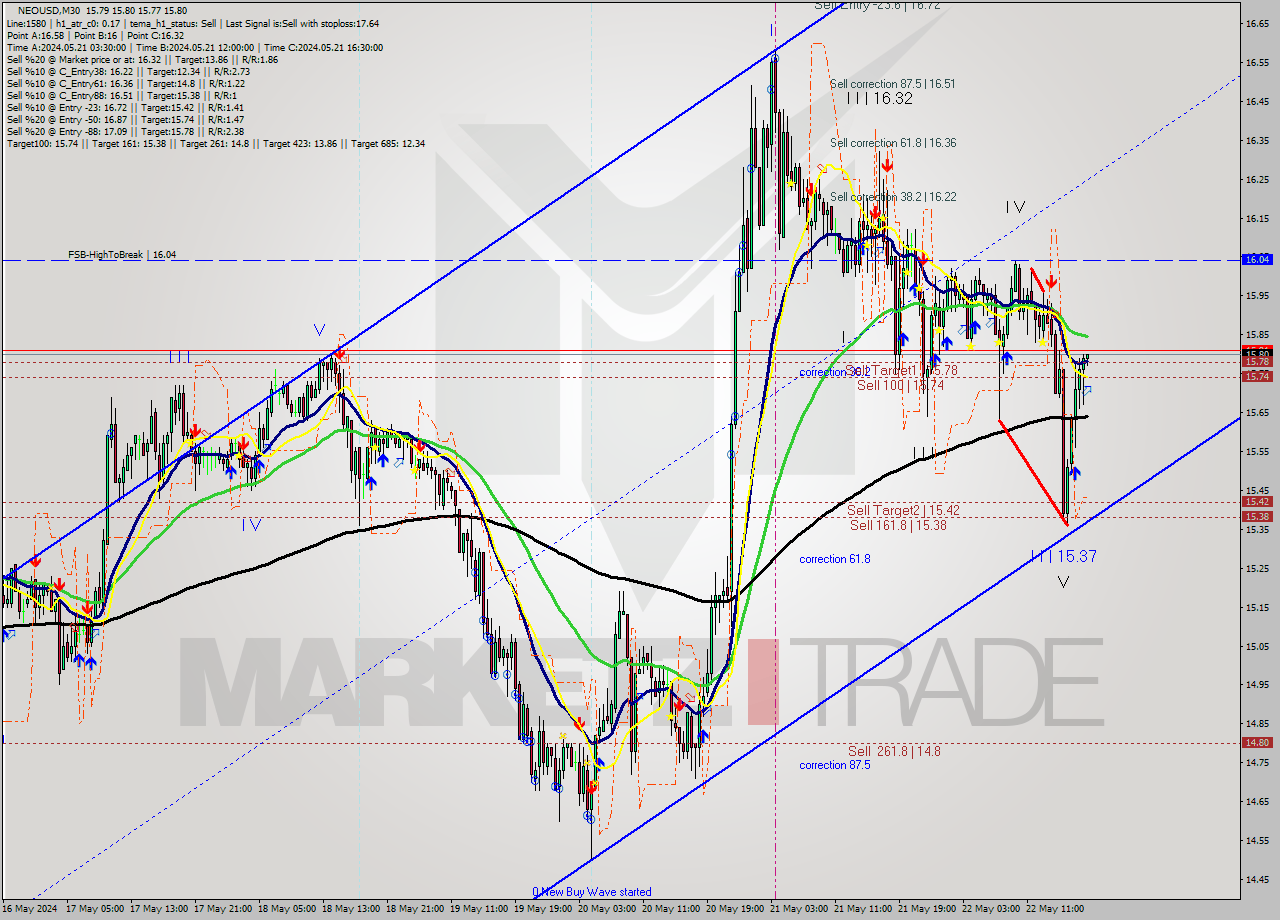This screenshot has width=1280, height=920.
Task: Click the 14.95 price axis value
Action: coord(1256,685)
